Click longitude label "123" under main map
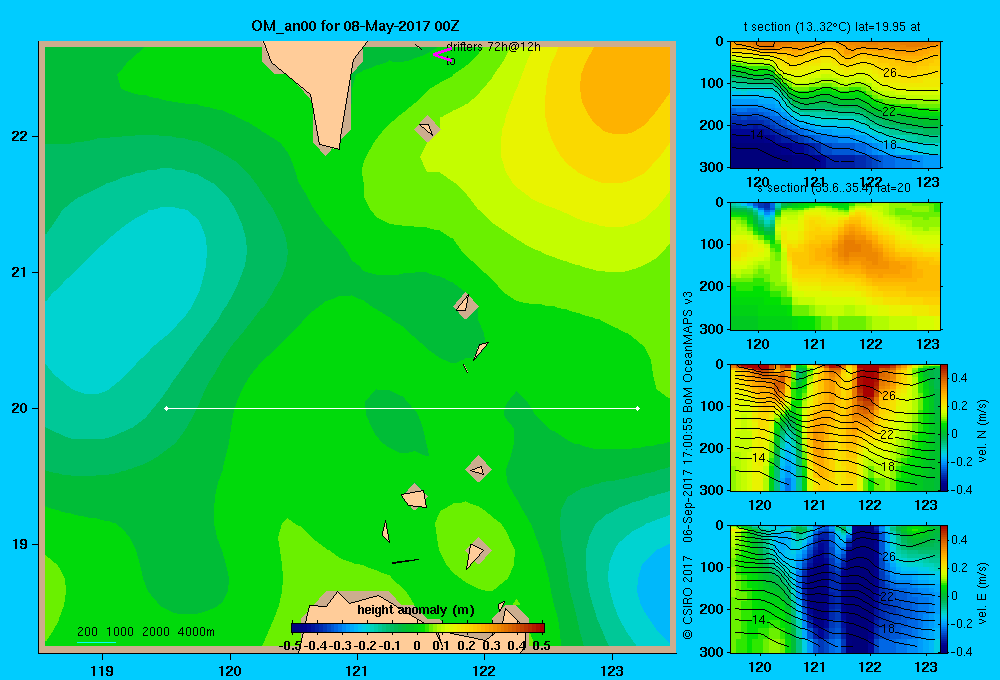The height and width of the screenshot is (680, 1000). pyautogui.click(x=612, y=671)
